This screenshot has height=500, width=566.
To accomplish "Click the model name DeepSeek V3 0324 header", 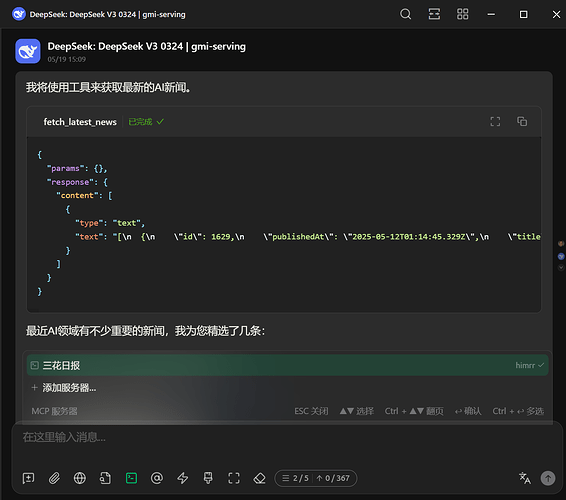I will tap(147, 46).
